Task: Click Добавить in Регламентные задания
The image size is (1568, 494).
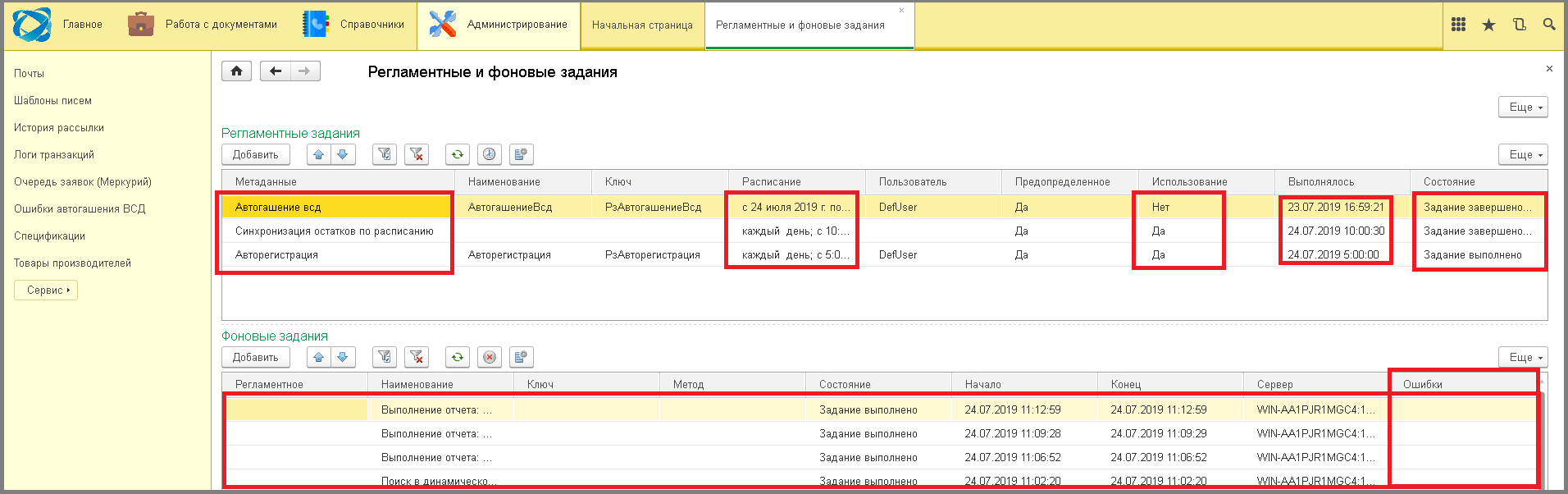Action: [255, 154]
